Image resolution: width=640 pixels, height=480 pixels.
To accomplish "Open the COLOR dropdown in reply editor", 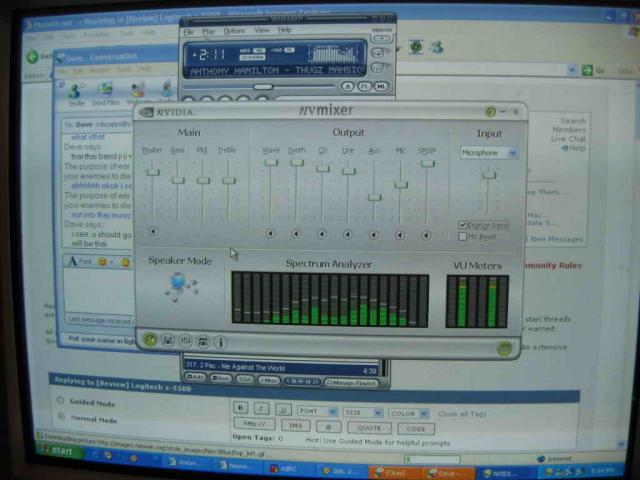I will 408,413.
